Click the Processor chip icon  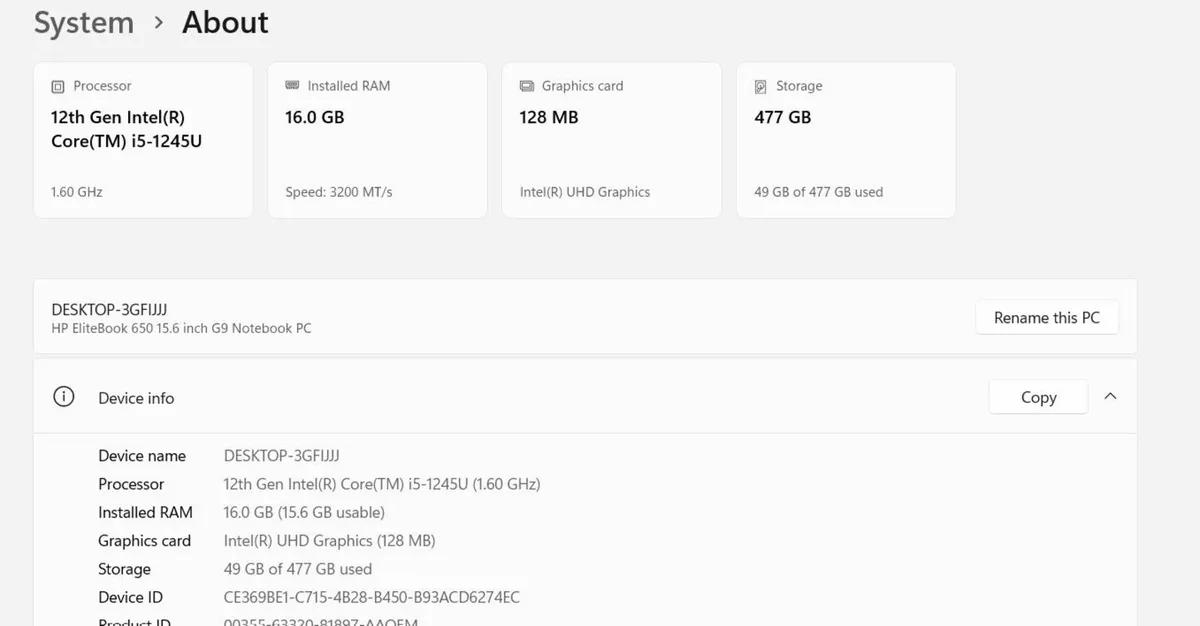coord(58,87)
